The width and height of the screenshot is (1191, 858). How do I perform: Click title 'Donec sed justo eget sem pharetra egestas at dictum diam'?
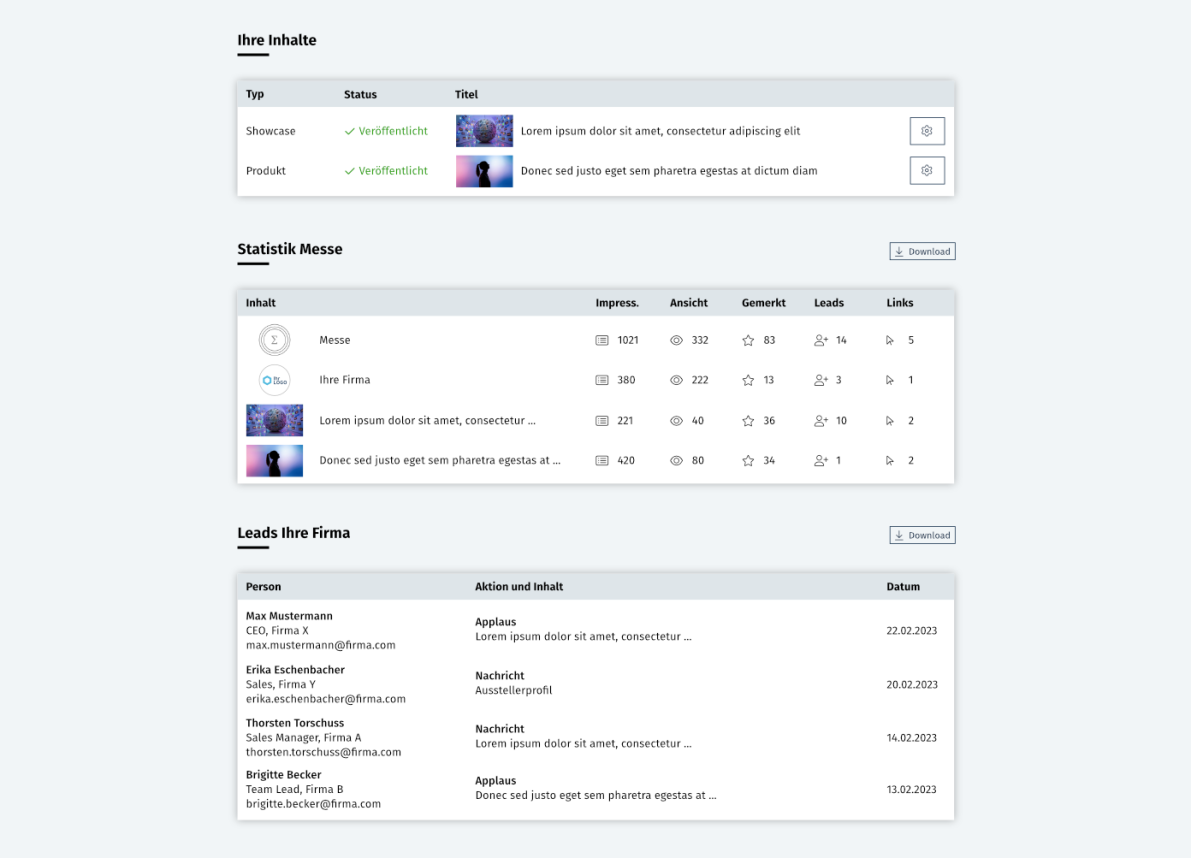[669, 171]
